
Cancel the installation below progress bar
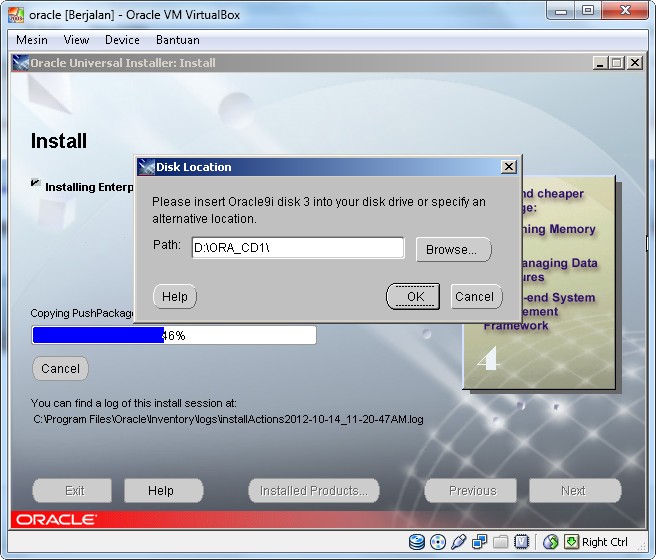click(60, 368)
